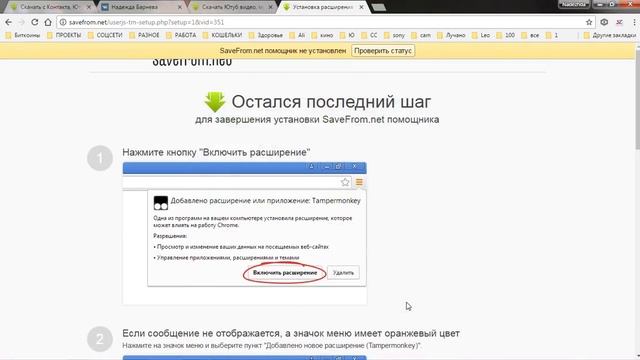Switch to the 'Скачать Ютуб видео' tab
Screen dimensions: 640x360
pos(232,7)
